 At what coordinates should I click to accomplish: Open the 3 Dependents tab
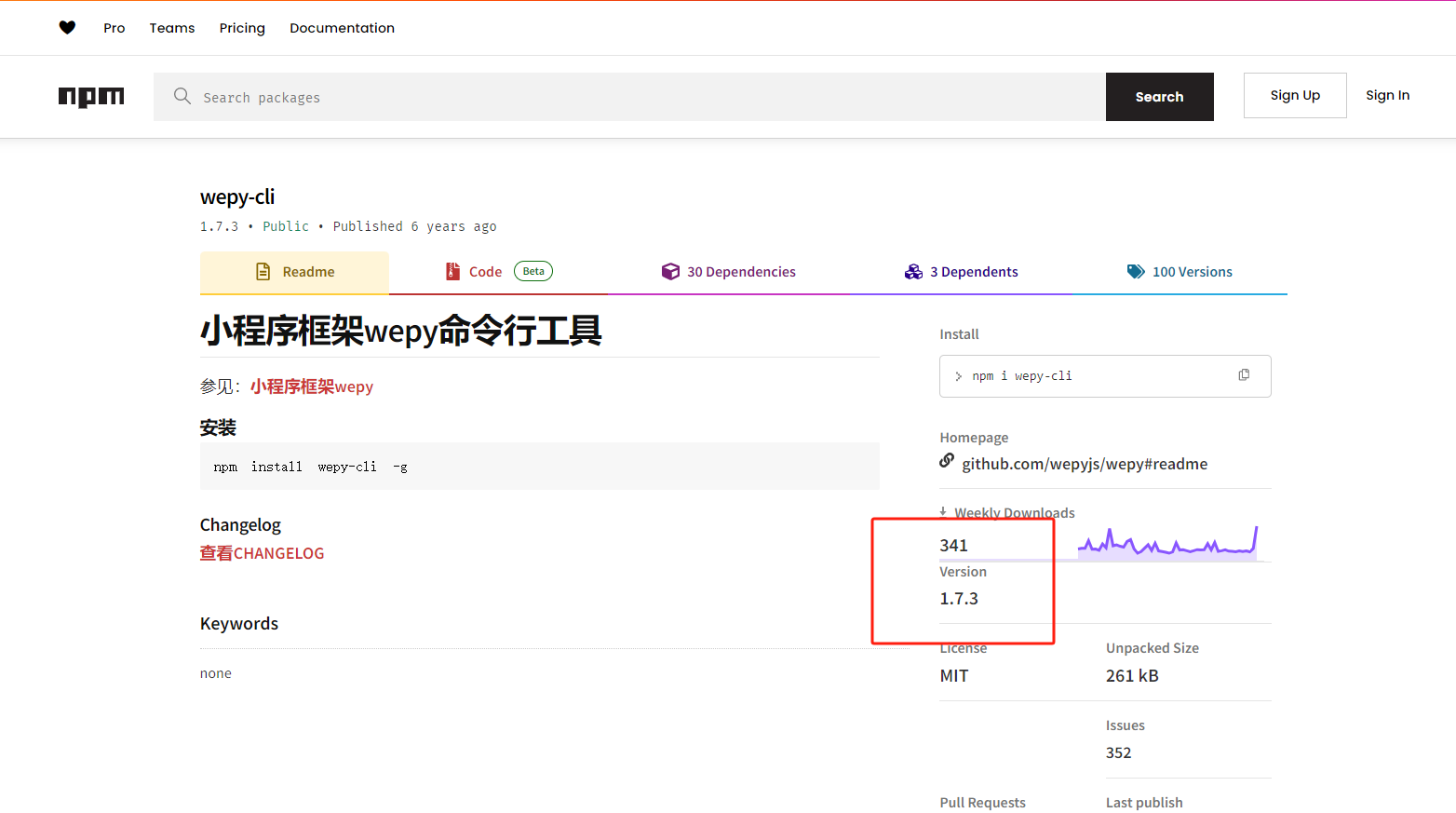coord(961,272)
